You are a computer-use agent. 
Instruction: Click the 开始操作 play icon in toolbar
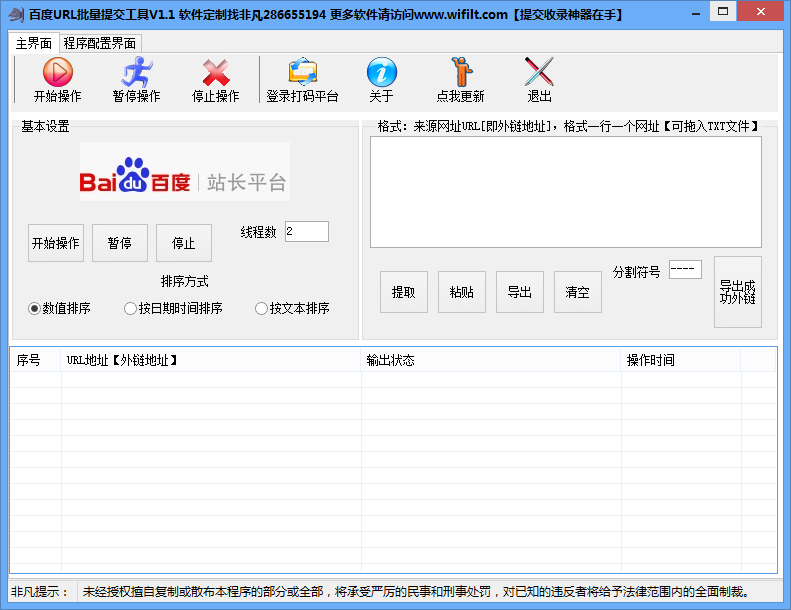point(58,72)
